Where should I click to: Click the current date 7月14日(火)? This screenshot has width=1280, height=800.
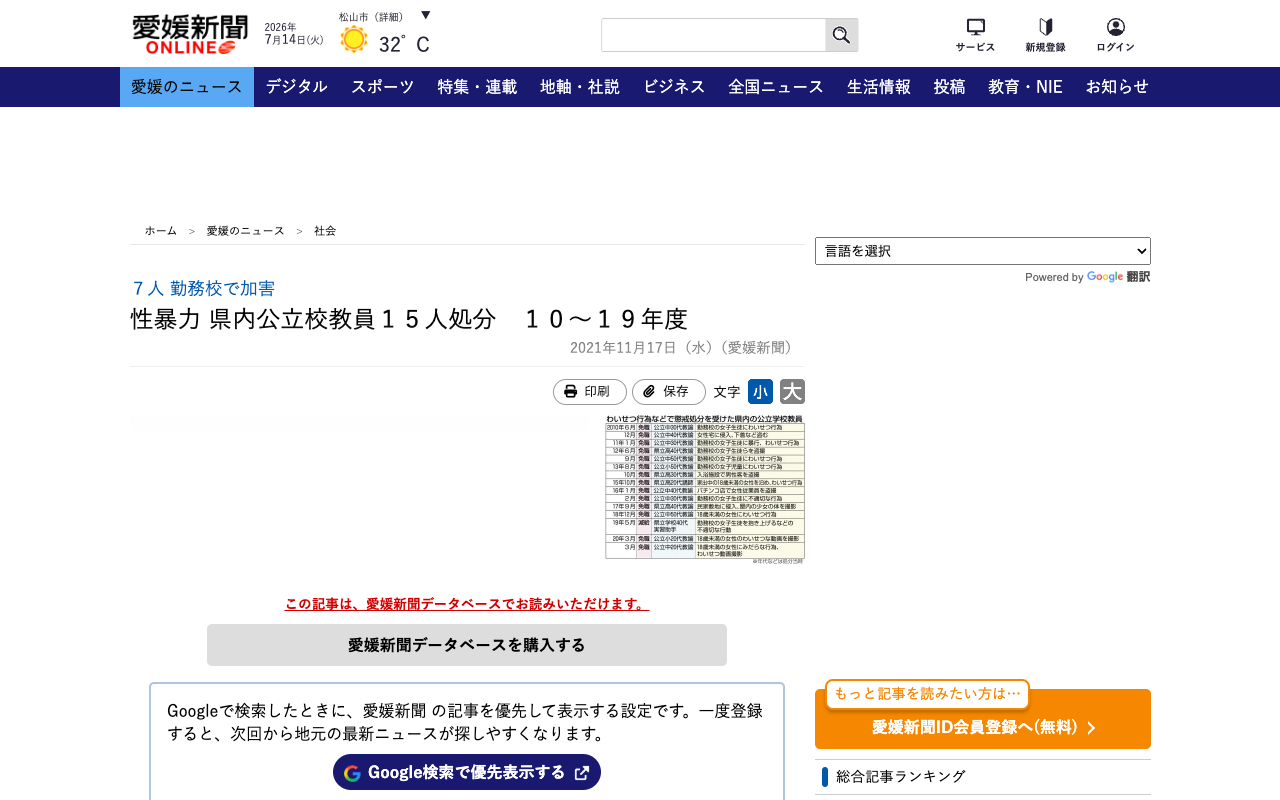[294, 39]
